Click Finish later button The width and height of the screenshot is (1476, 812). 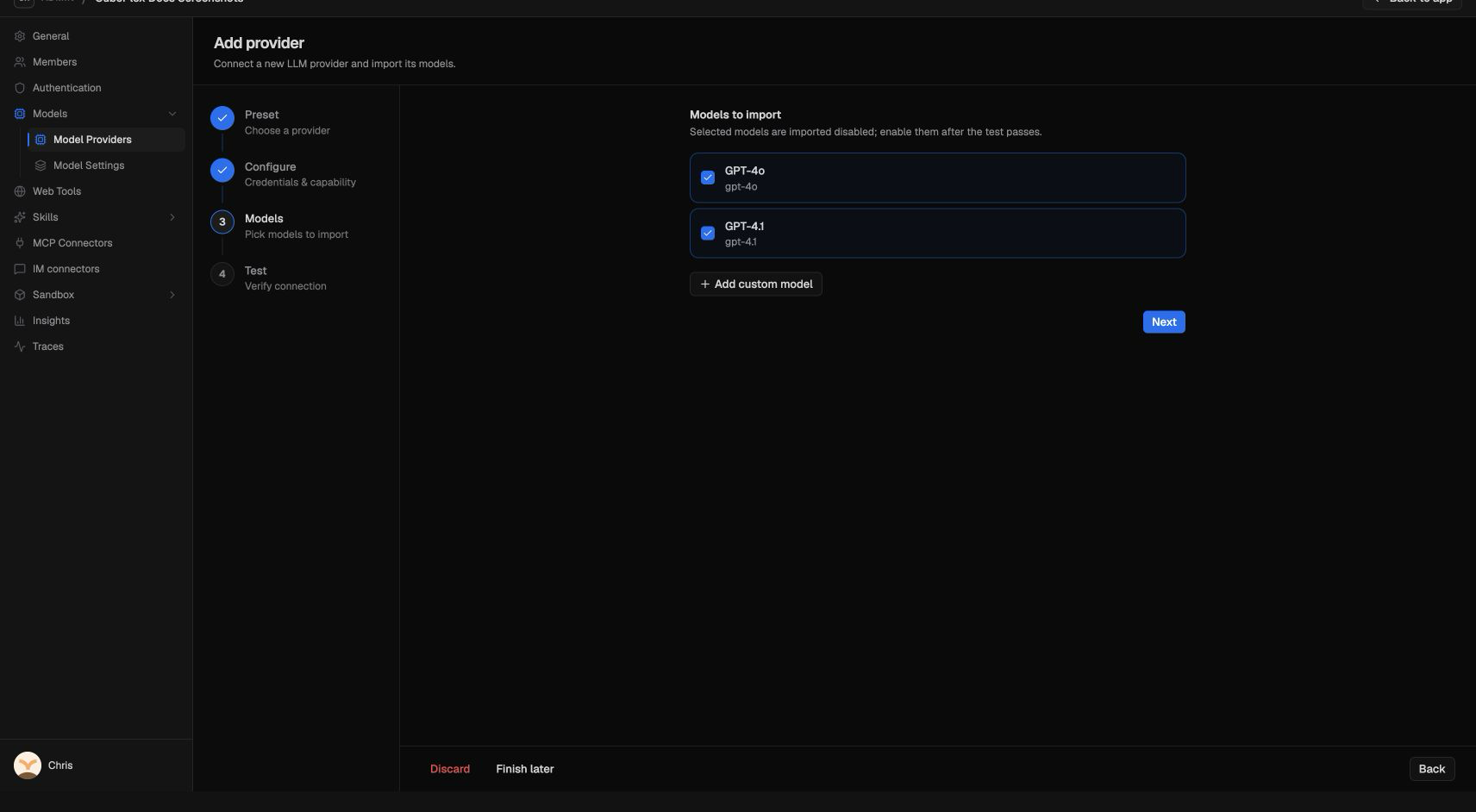525,769
